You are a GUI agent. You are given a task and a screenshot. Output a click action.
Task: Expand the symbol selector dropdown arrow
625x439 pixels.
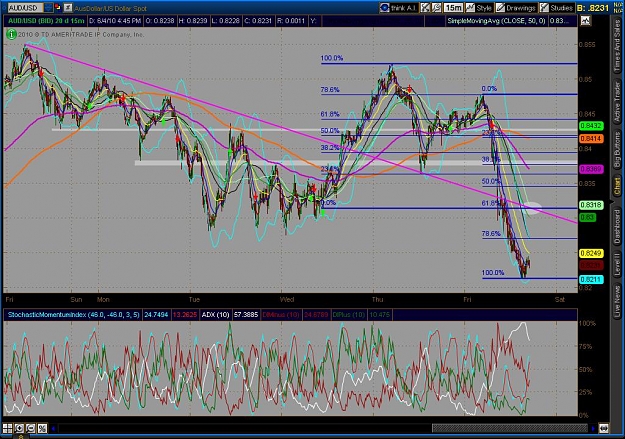(x=48, y=8)
